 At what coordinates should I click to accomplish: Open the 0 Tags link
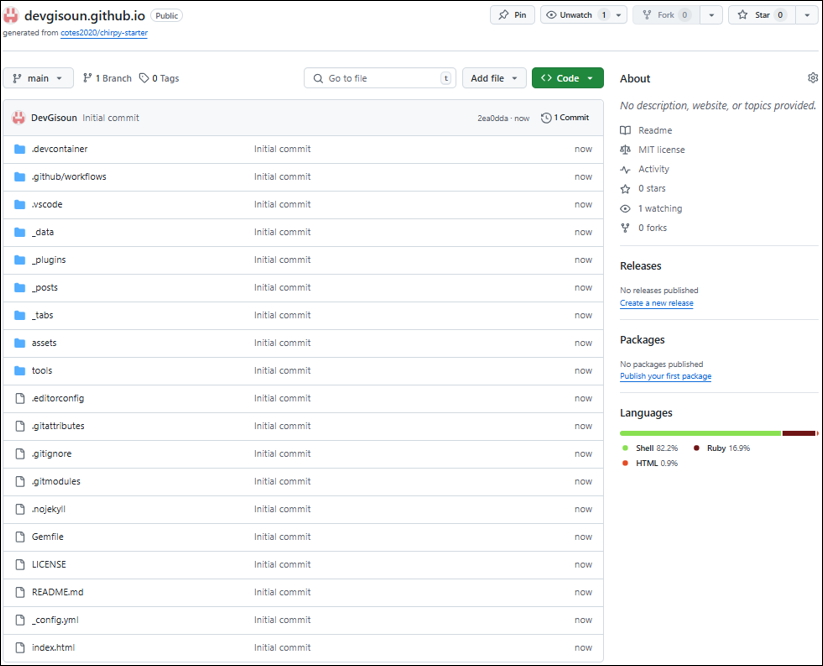[159, 78]
